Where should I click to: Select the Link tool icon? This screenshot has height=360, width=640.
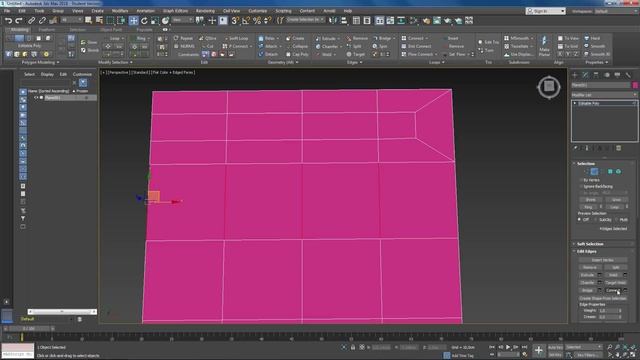click(31, 20)
